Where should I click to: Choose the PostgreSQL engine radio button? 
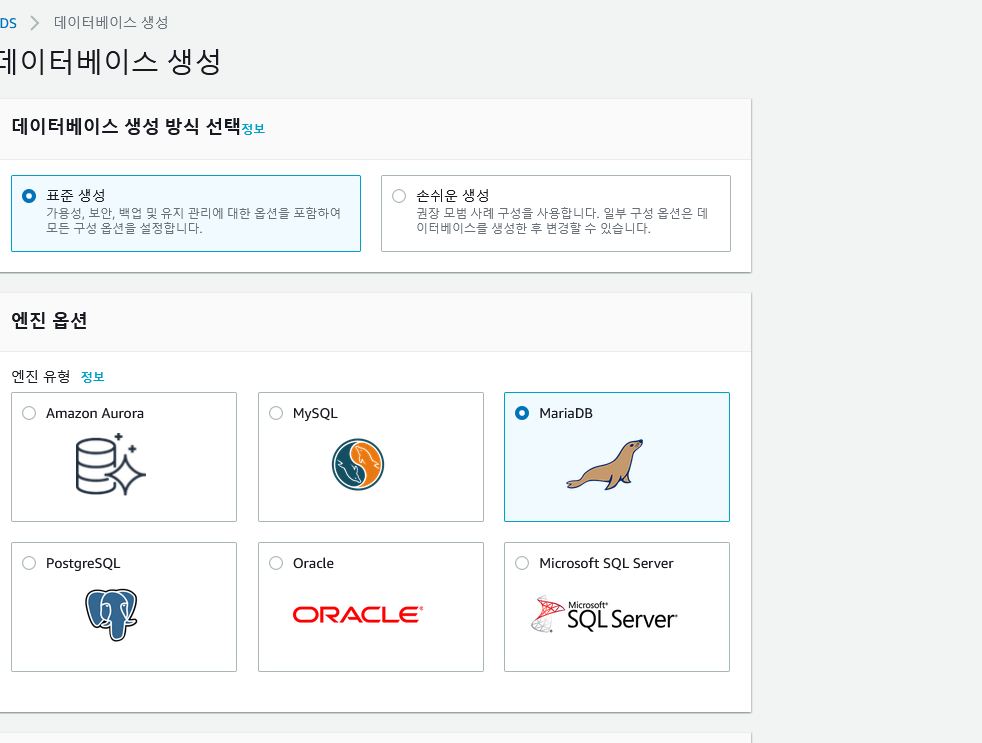click(x=29, y=563)
